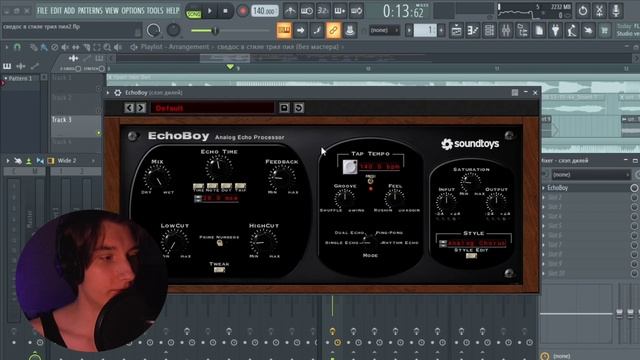640x360 pixels.
Task: Stop playback with the stop button
Action: (x=225, y=11)
